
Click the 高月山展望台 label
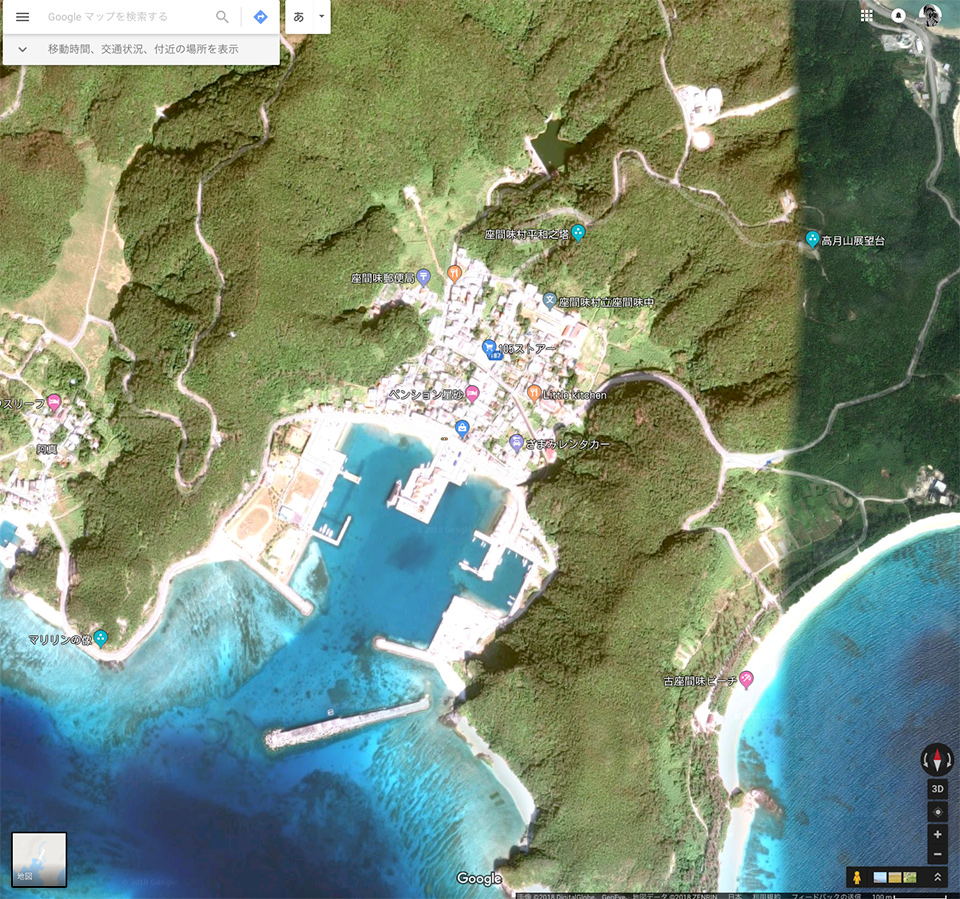pos(853,241)
